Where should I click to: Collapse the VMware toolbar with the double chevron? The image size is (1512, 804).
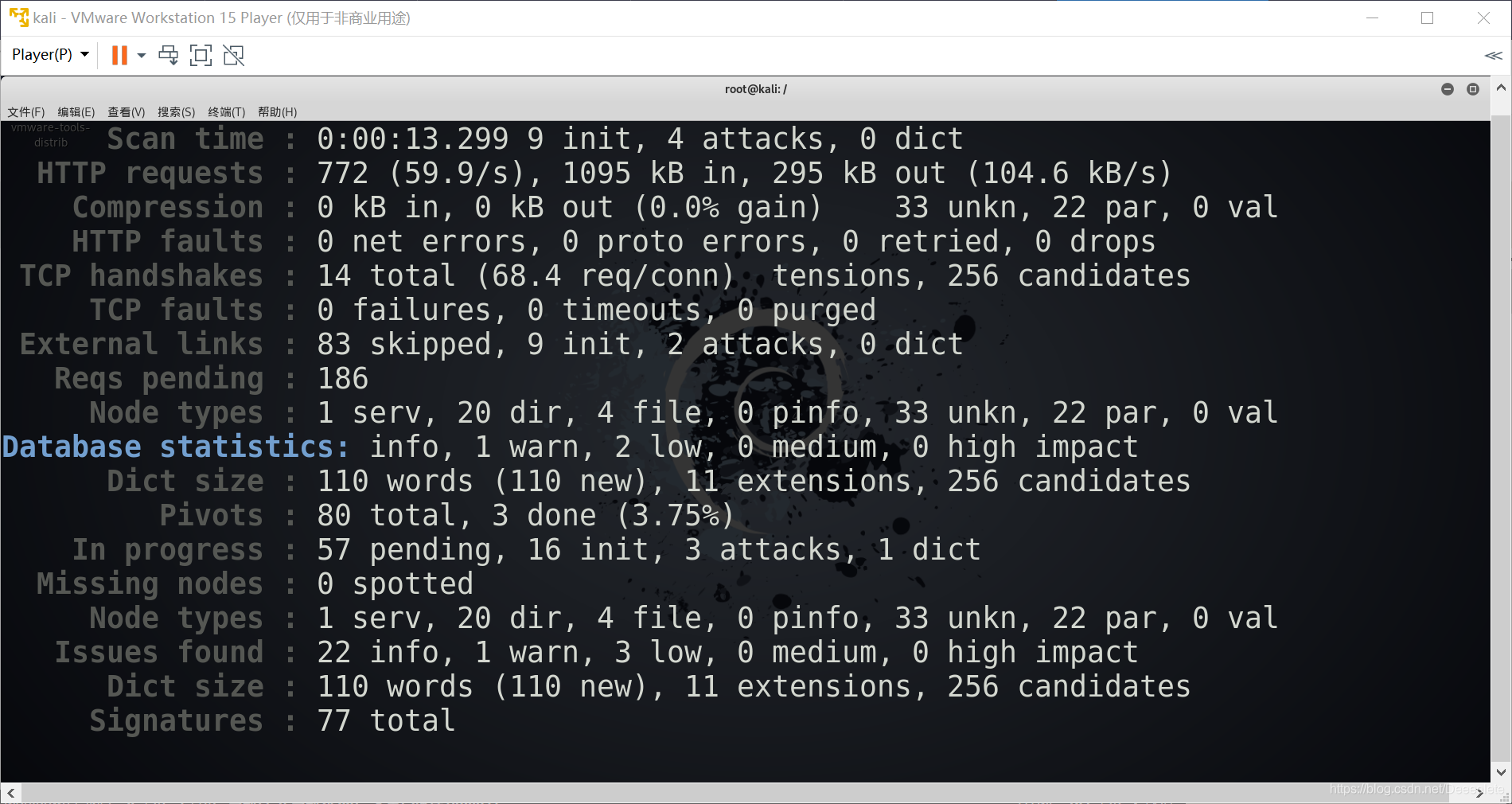point(1493,55)
